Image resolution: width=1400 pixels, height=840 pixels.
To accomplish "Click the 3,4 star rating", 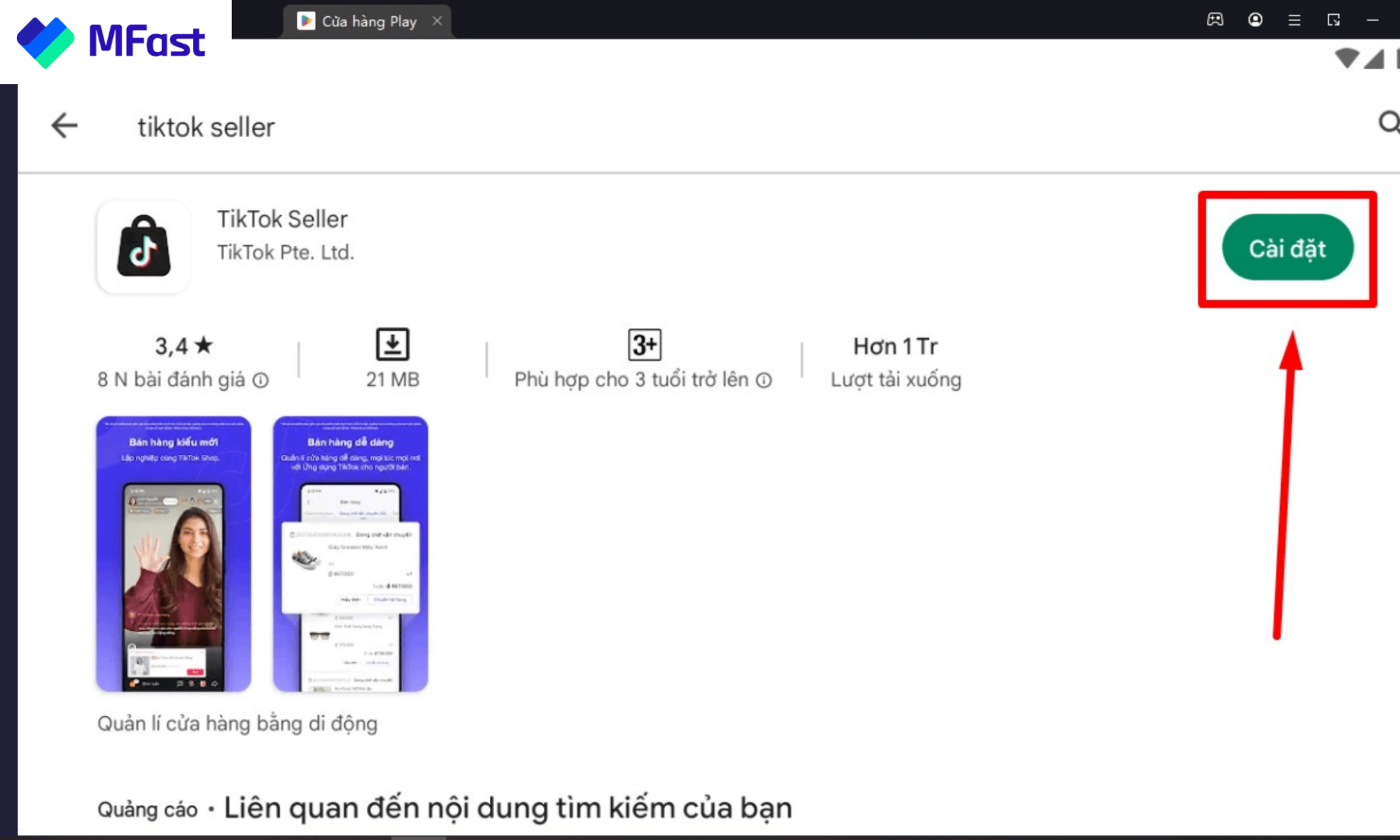I will click(183, 346).
